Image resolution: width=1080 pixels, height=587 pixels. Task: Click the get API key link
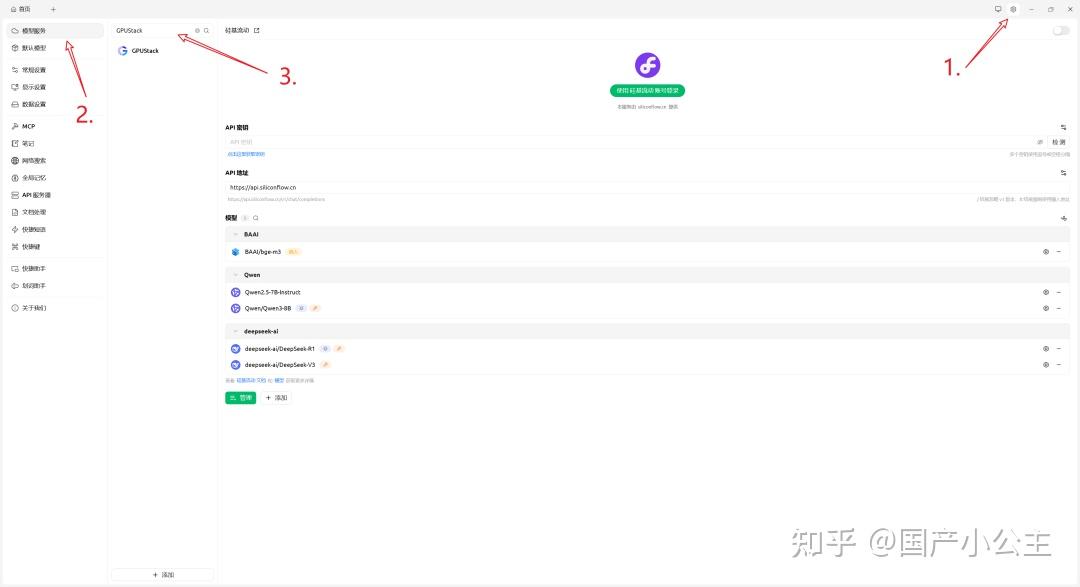(x=246, y=154)
